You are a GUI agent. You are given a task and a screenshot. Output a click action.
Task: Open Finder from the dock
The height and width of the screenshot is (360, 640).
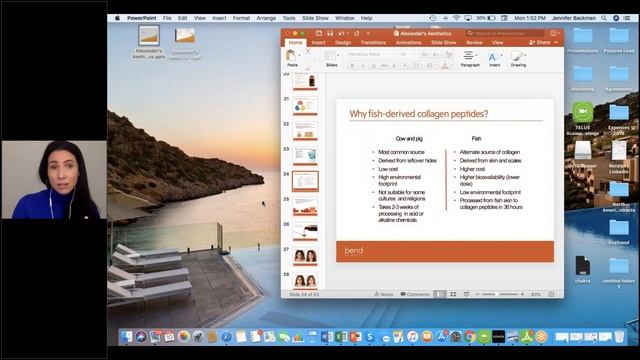click(127, 337)
